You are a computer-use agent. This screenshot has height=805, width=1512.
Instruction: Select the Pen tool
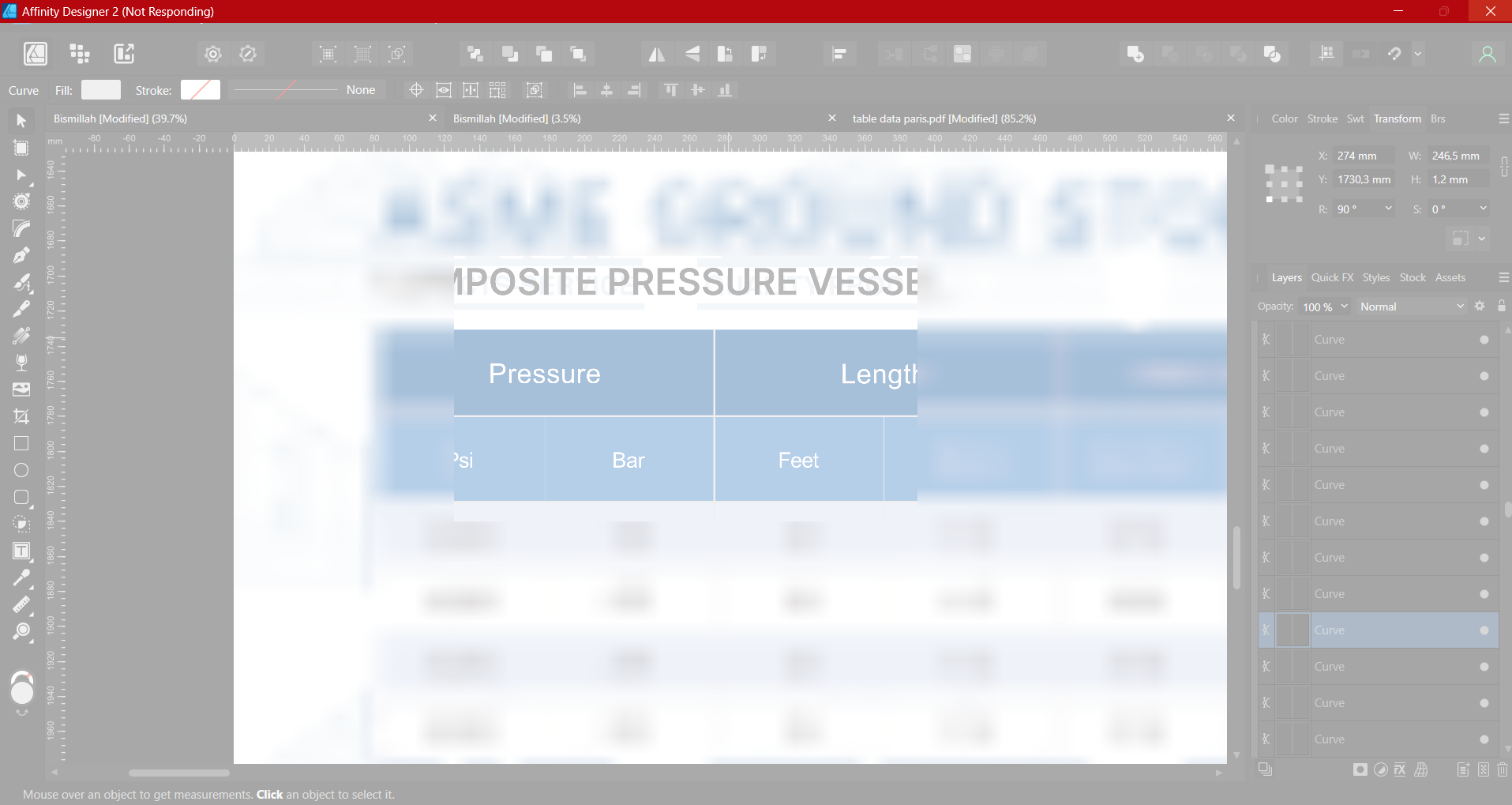(21, 255)
